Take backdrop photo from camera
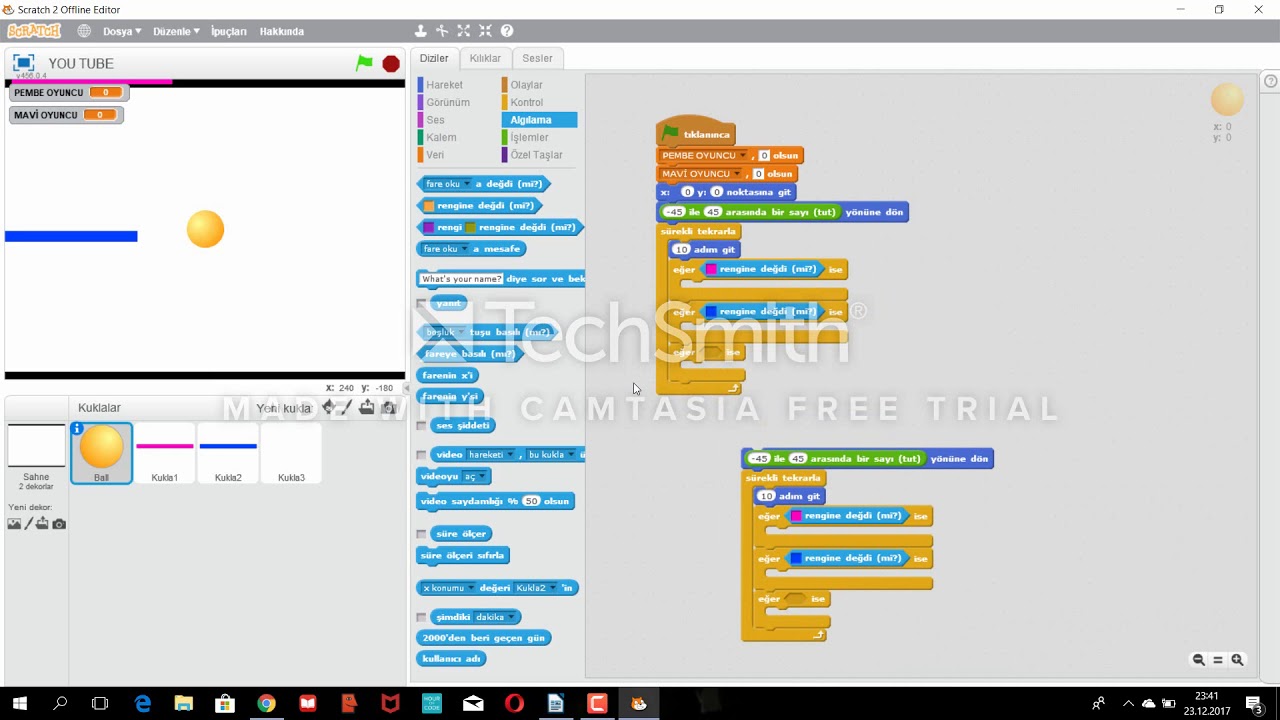This screenshot has width=1280, height=720. click(x=59, y=524)
